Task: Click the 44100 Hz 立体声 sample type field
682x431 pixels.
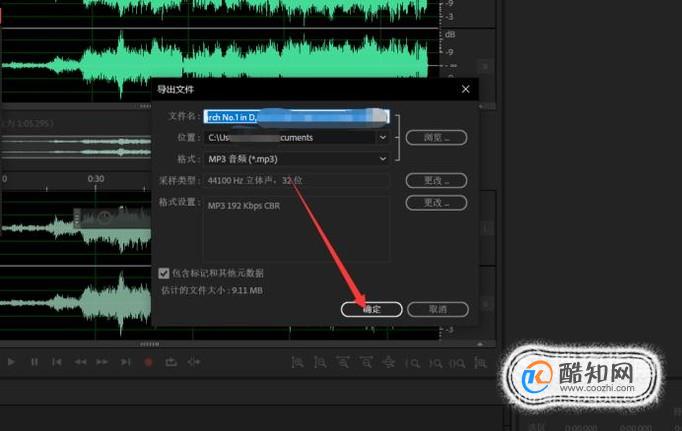Action: (297, 180)
